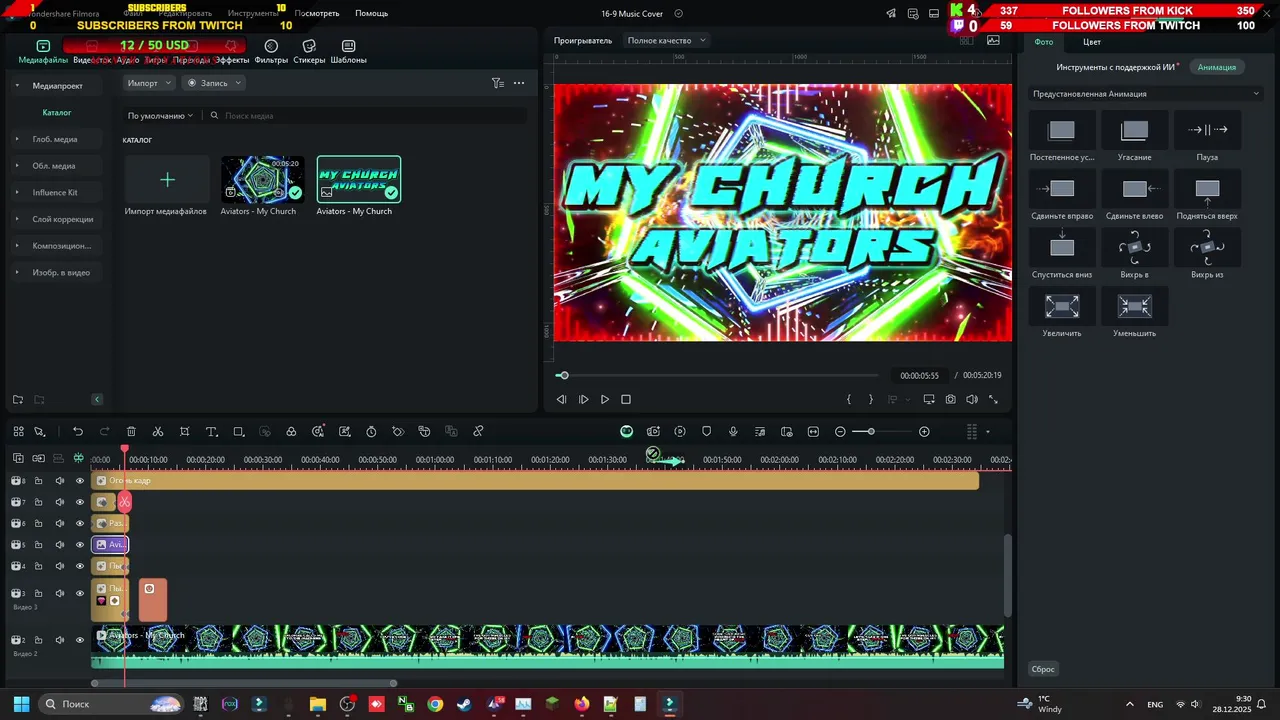Select the Crop tool in timeline toolbar
Screen dimensions: 1280x720
click(x=185, y=431)
